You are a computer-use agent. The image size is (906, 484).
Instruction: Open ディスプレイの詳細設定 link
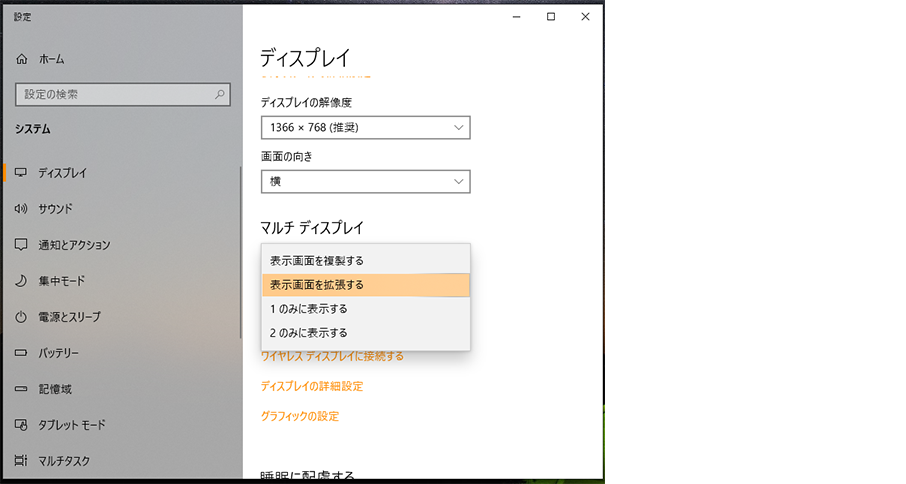pyautogui.click(x=312, y=386)
